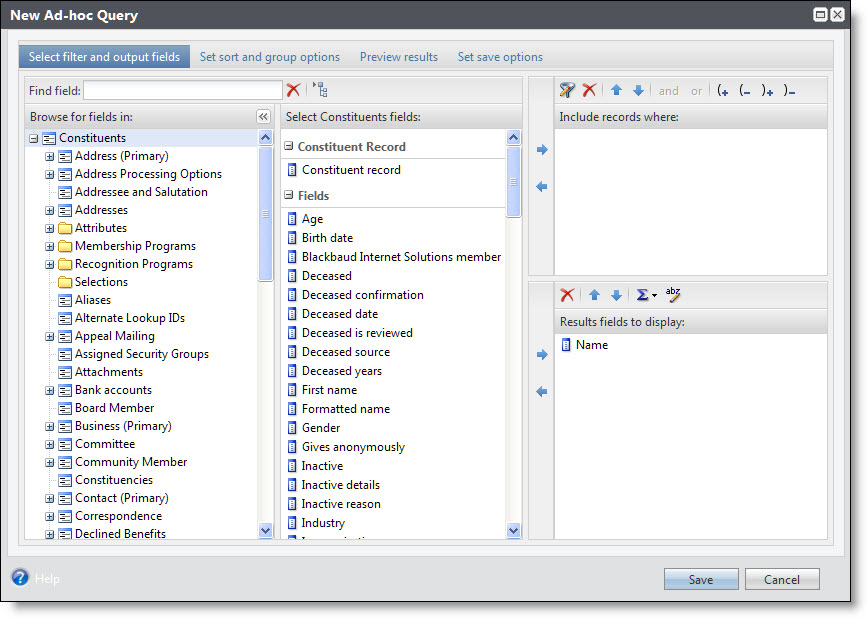867x618 pixels.
Task: Click the tree view toggle icon near Find field
Action: [x=320, y=90]
